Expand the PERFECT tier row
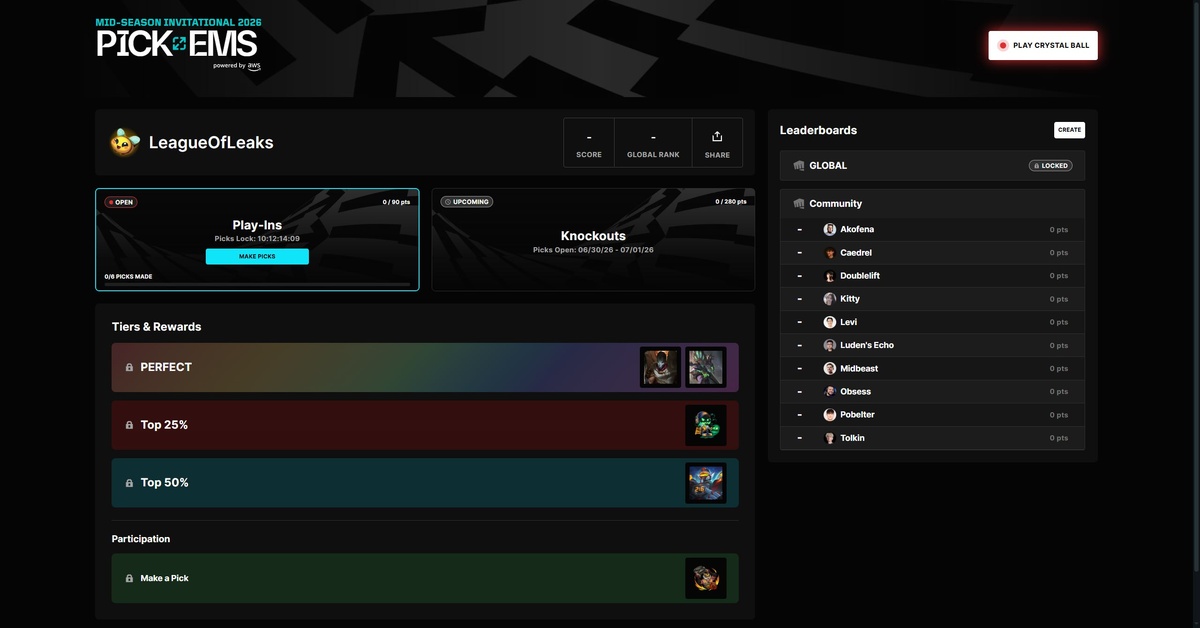The height and width of the screenshot is (628, 1200). click(x=425, y=368)
